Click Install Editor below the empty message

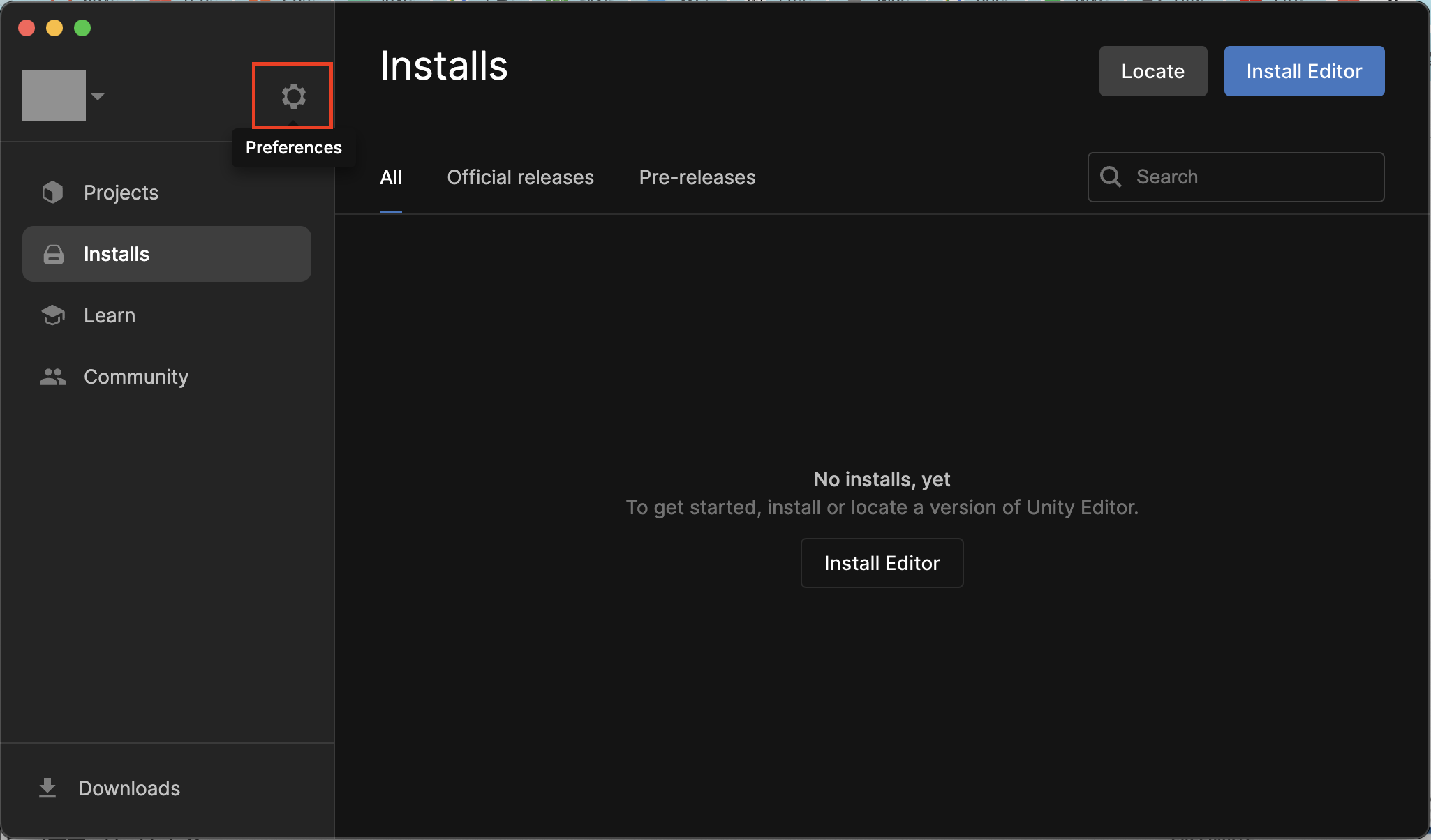(x=882, y=563)
